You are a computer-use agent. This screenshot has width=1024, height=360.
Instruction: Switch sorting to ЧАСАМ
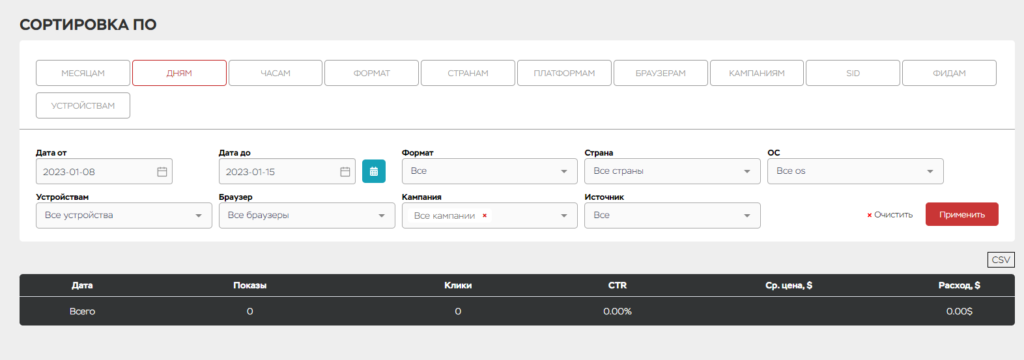click(276, 73)
